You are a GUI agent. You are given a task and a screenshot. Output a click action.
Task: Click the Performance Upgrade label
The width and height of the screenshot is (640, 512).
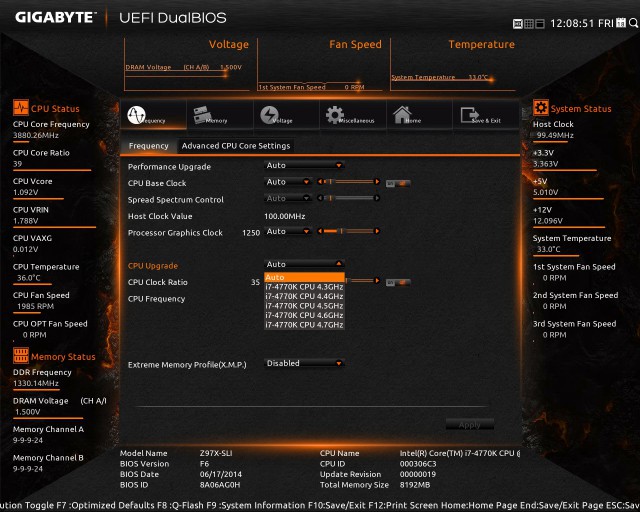click(169, 167)
